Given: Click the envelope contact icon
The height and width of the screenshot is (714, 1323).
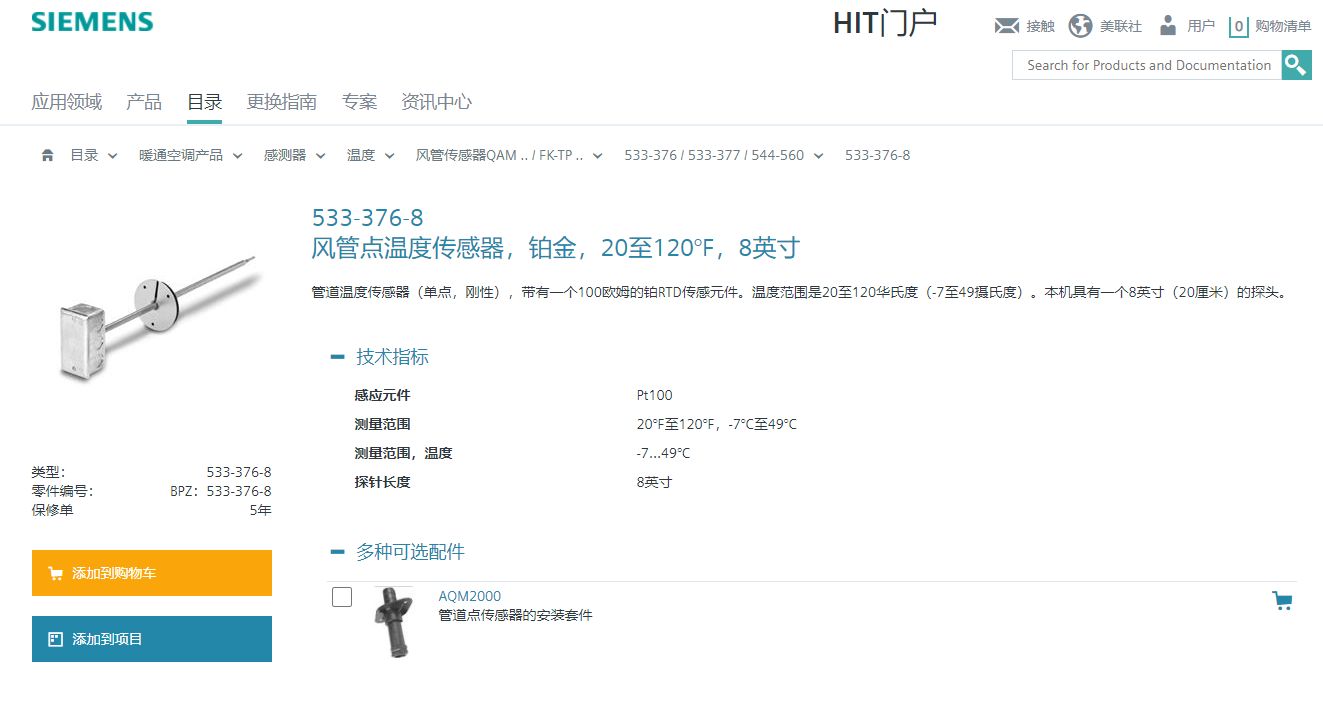Looking at the screenshot, I should tap(1006, 26).
